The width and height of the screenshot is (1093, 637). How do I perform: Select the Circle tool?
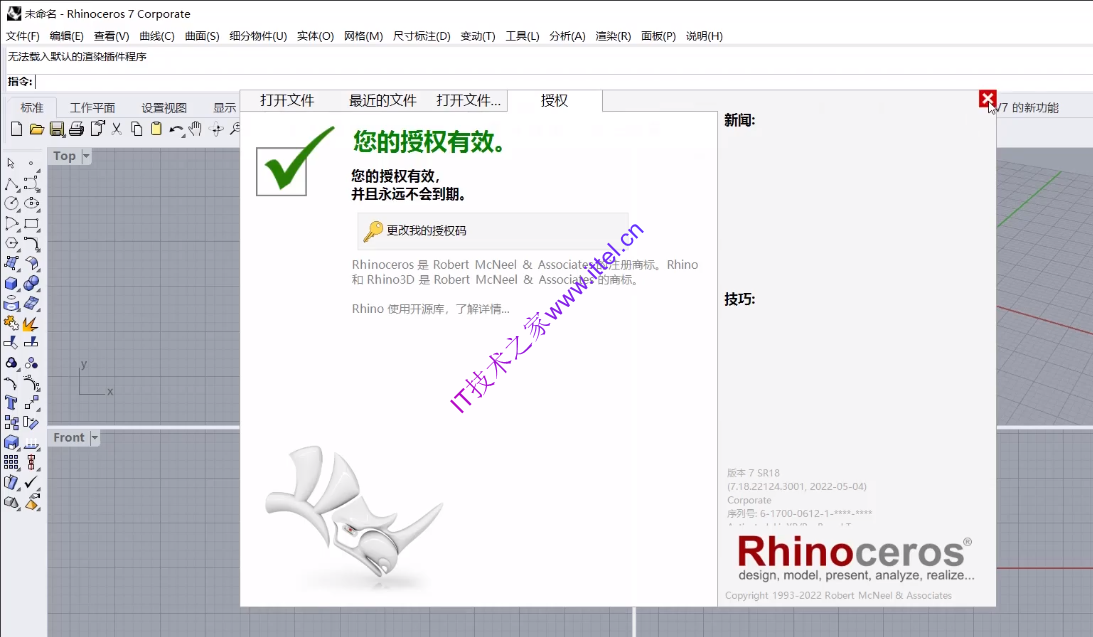point(11,204)
